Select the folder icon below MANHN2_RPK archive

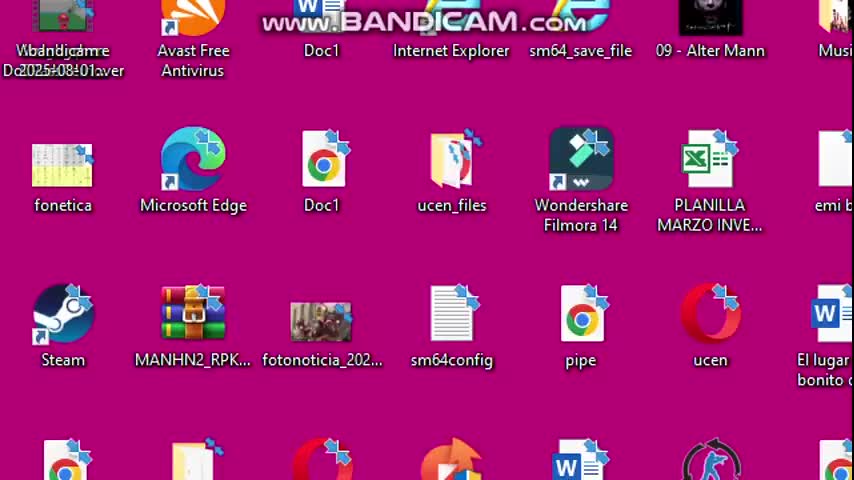point(197,460)
